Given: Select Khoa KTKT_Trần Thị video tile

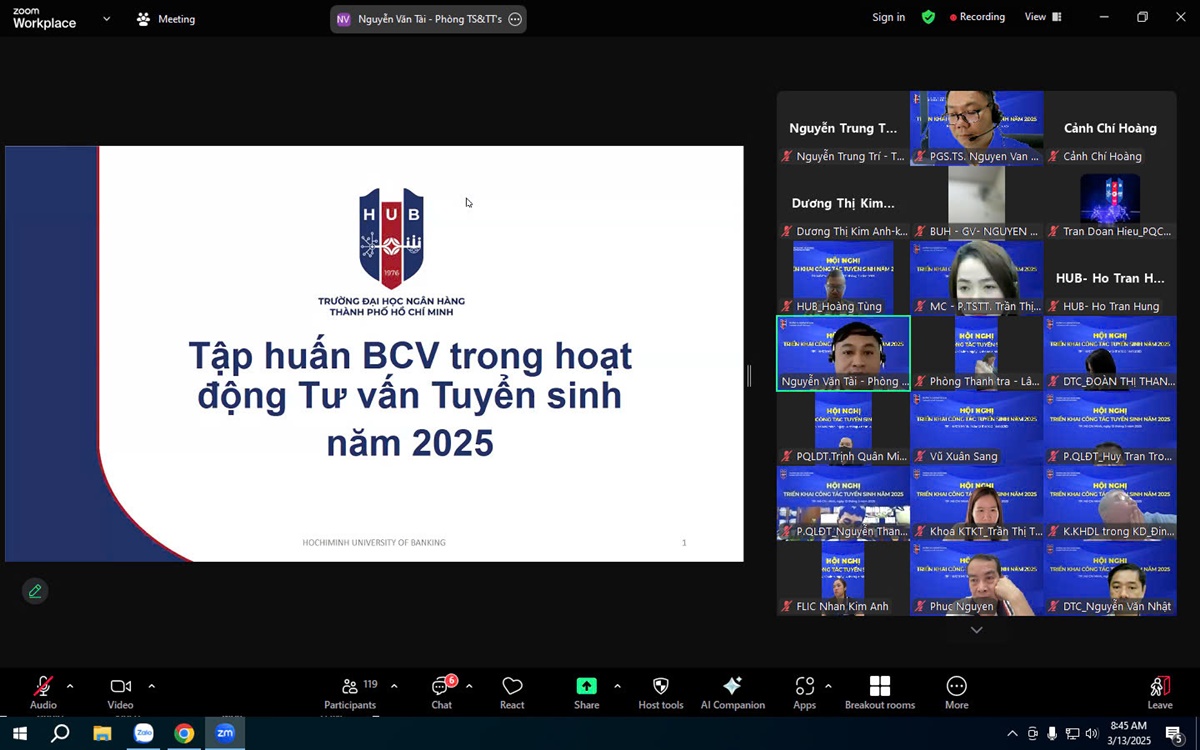Looking at the screenshot, I should [x=977, y=503].
